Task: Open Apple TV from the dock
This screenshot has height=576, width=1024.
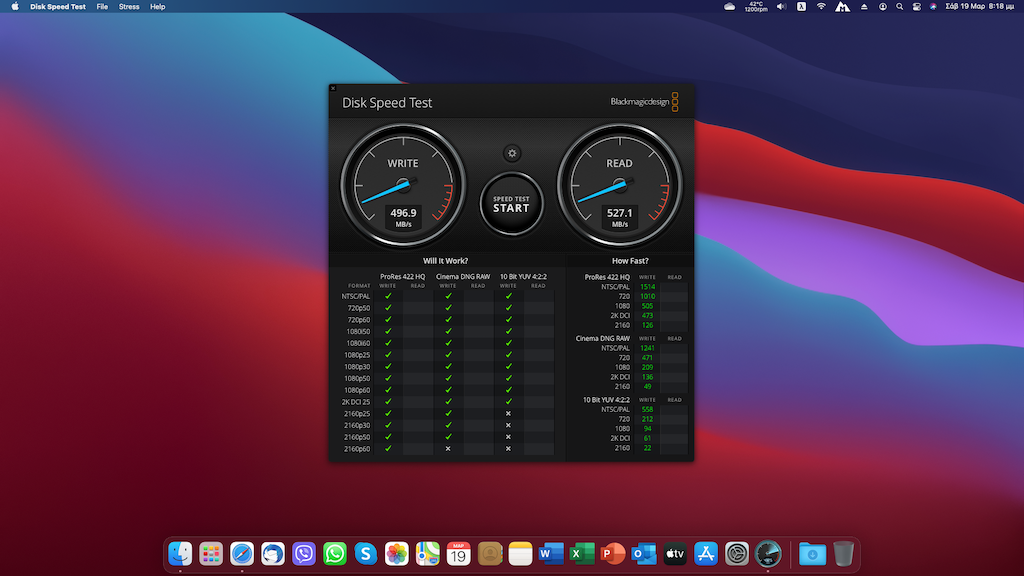Action: click(x=675, y=554)
